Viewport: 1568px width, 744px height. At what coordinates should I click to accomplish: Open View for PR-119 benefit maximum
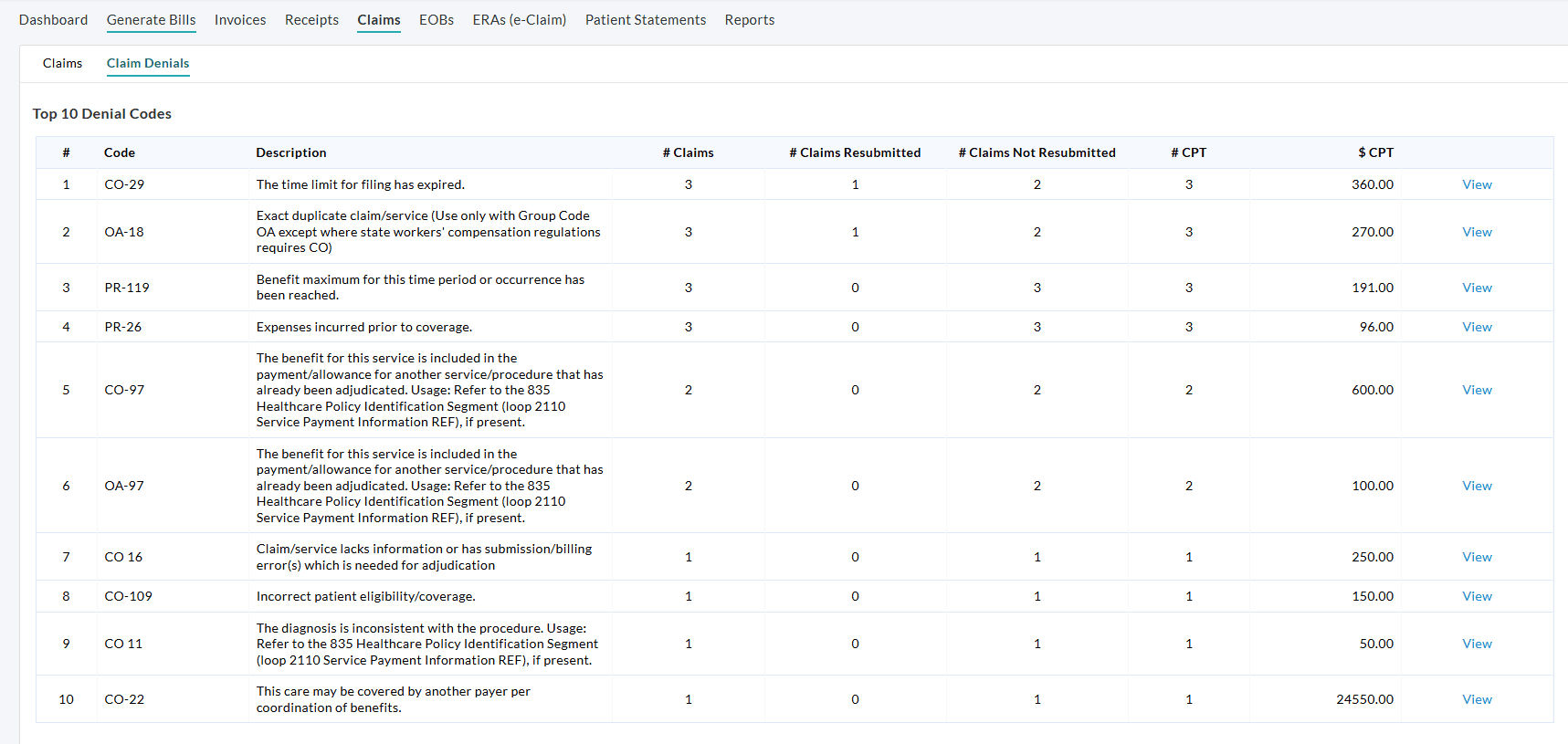click(x=1476, y=288)
